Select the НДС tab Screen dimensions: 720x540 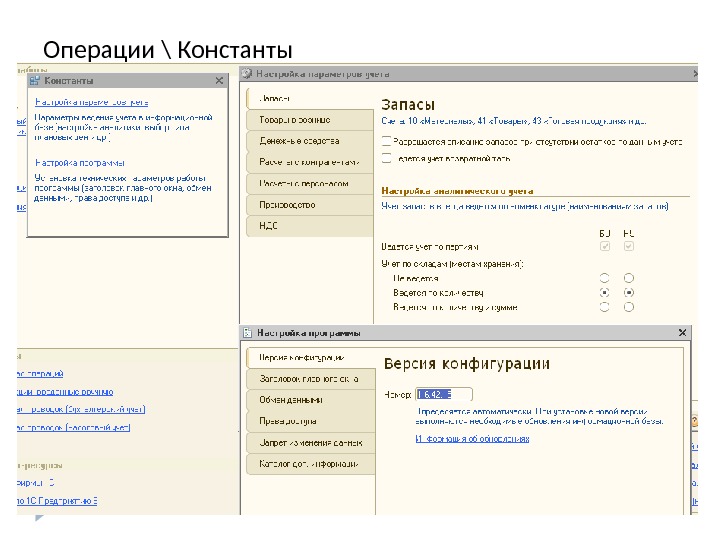click(x=310, y=226)
